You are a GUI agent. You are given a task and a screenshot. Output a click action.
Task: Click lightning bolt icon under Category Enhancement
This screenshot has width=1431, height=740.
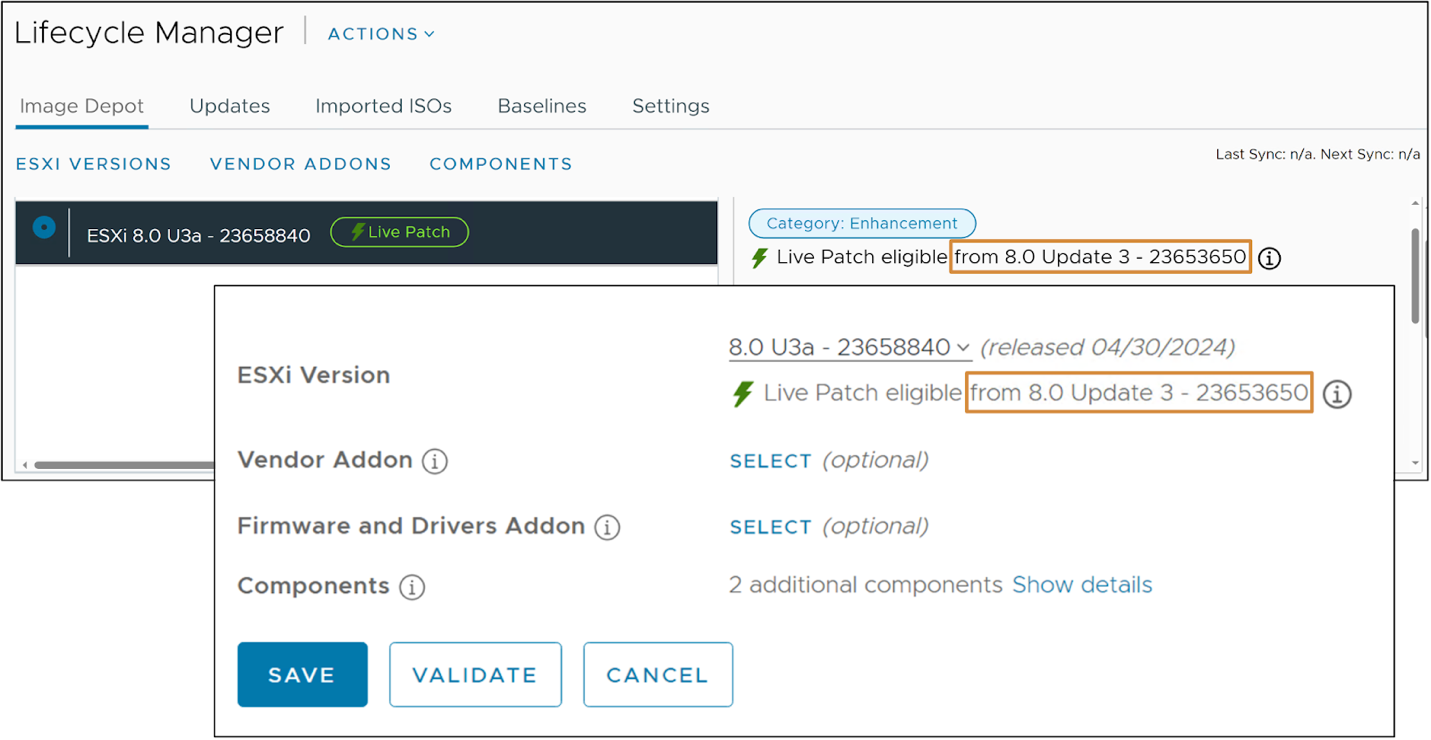point(760,258)
